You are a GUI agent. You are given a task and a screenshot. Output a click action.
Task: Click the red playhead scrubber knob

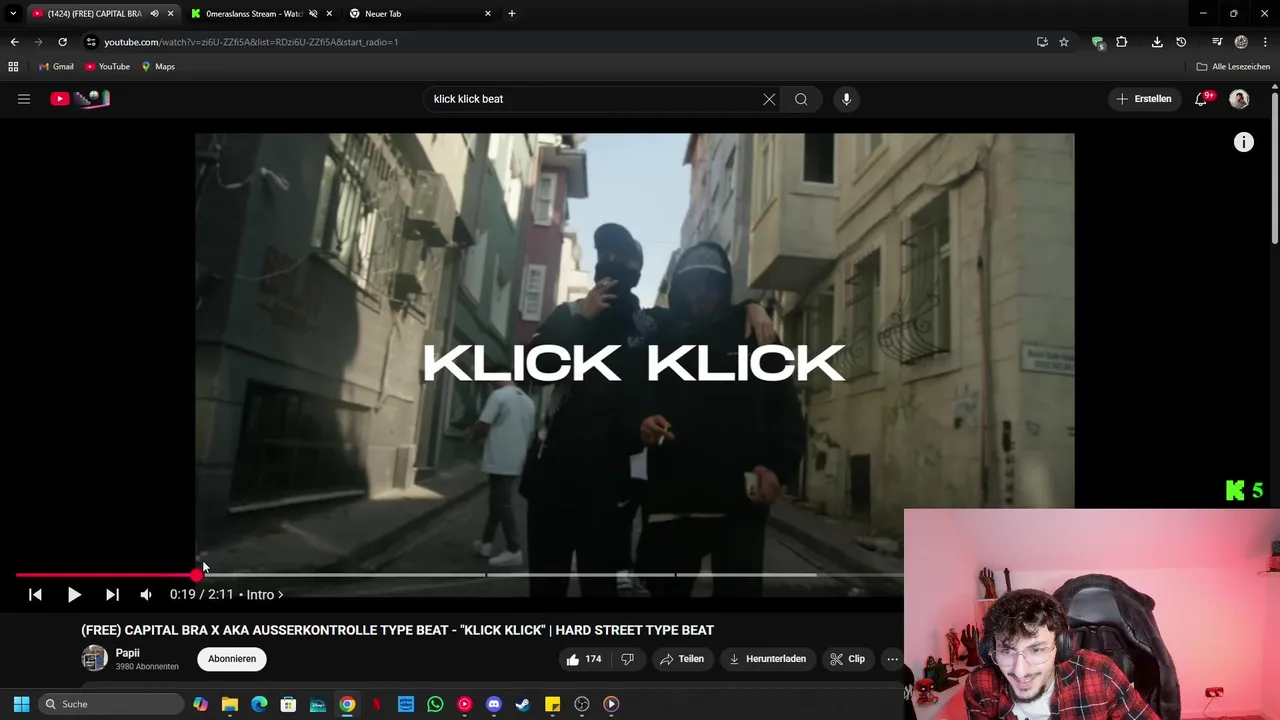point(197,575)
